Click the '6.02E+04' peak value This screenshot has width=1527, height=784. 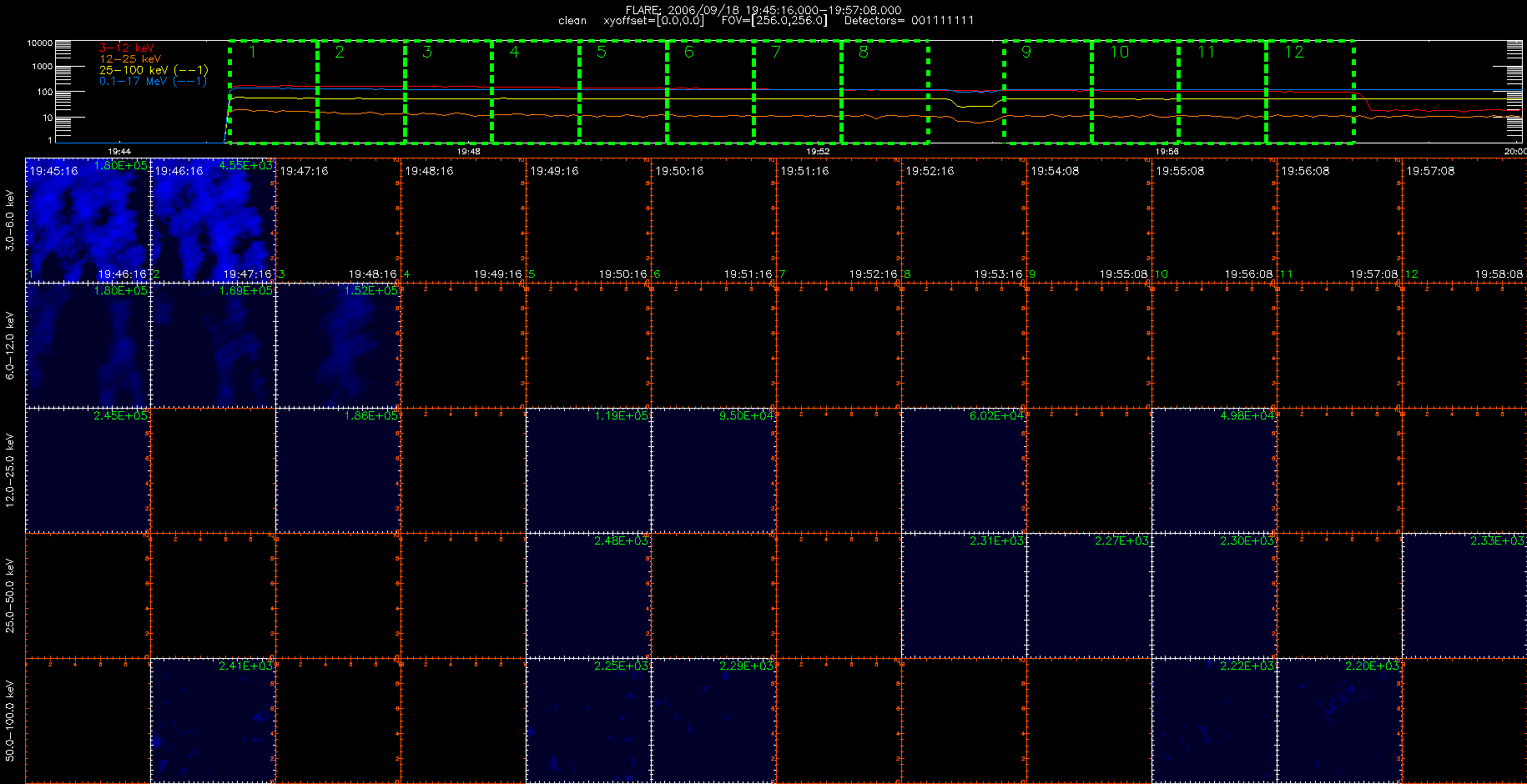(x=996, y=415)
